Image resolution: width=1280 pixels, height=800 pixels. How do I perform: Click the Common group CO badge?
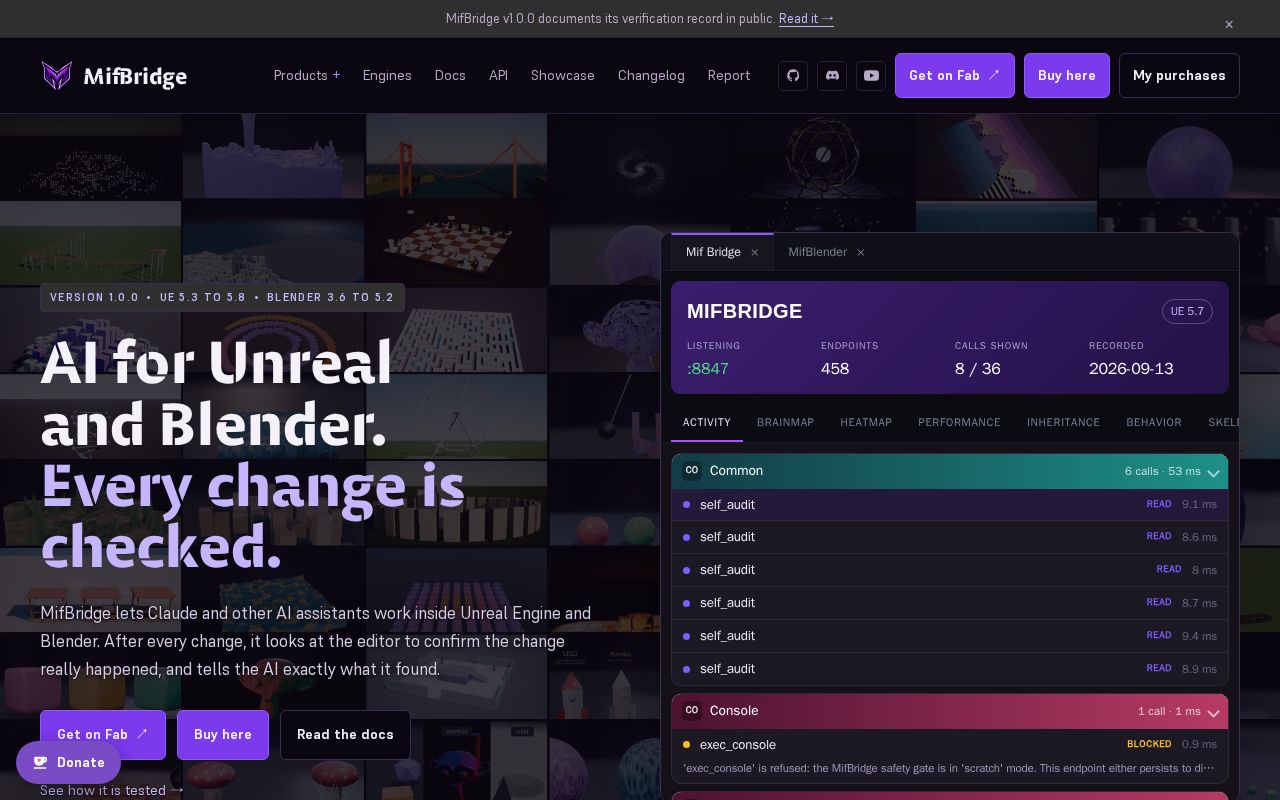click(692, 471)
